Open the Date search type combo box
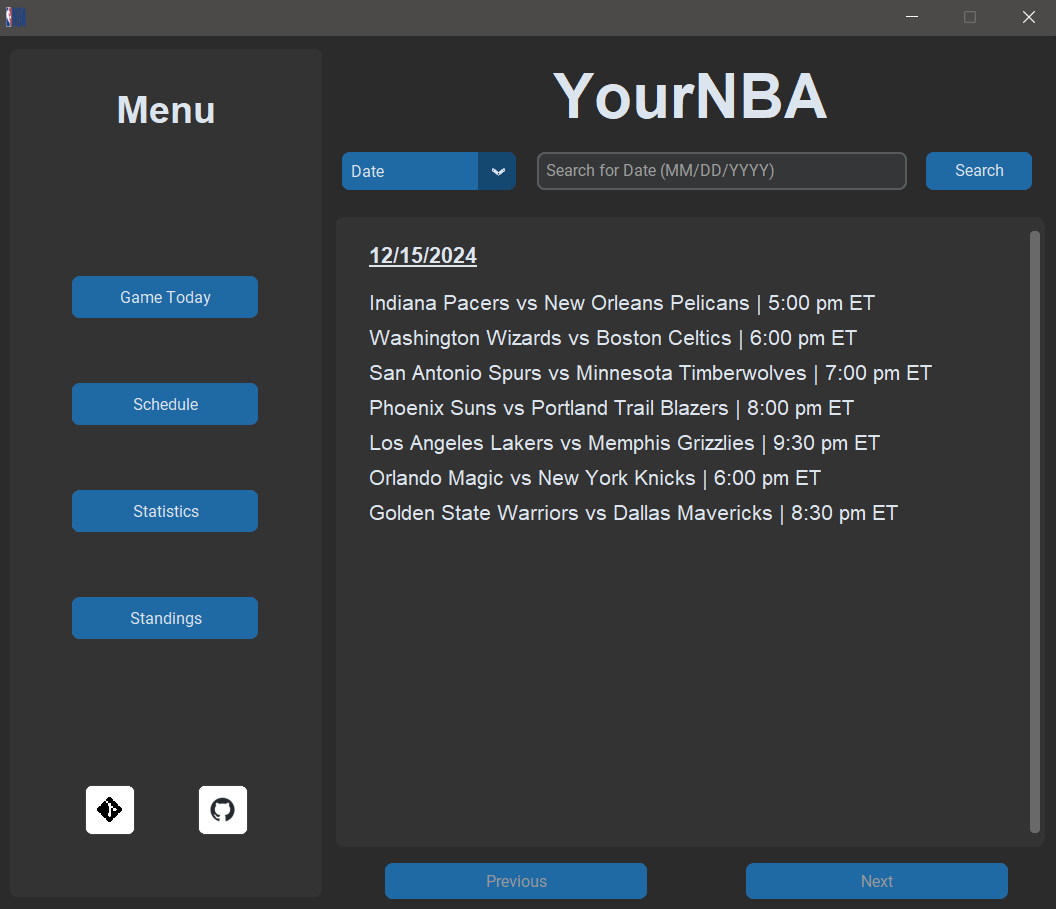This screenshot has height=909, width=1056. pyautogui.click(x=429, y=171)
